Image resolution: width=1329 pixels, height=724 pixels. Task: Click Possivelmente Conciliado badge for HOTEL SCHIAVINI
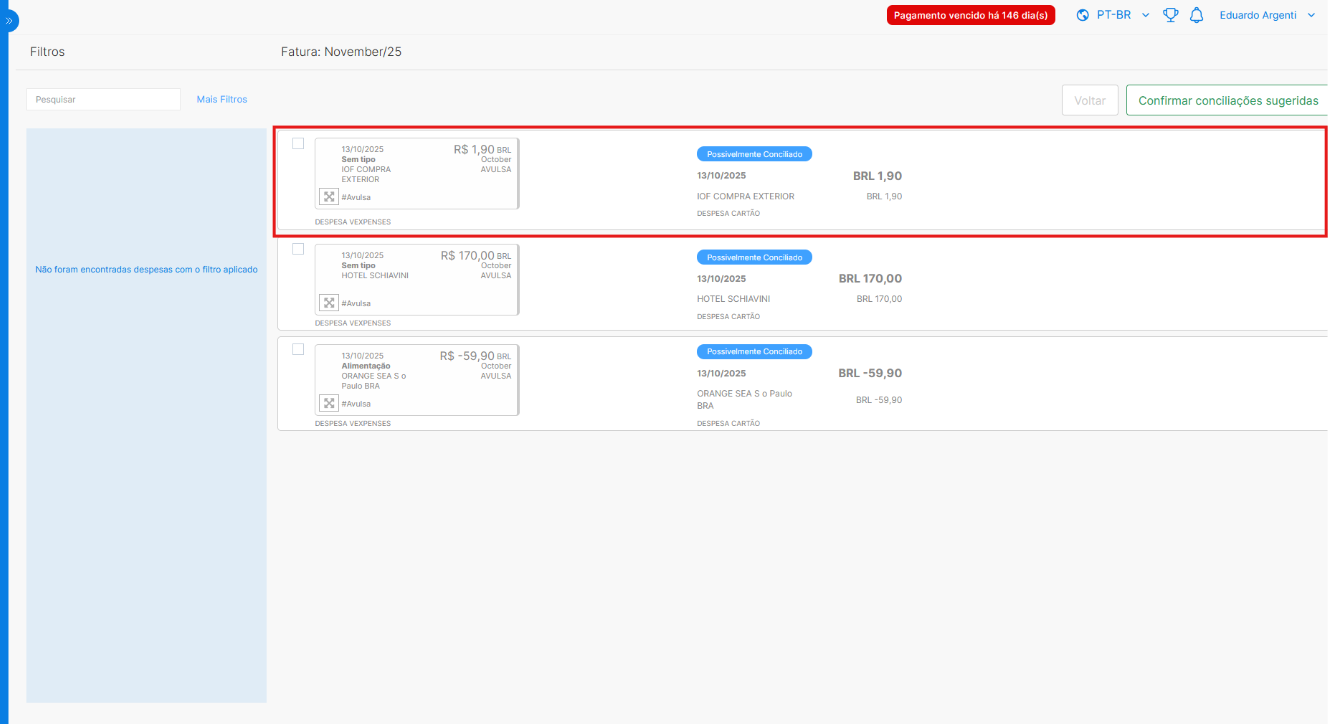pyautogui.click(x=754, y=257)
